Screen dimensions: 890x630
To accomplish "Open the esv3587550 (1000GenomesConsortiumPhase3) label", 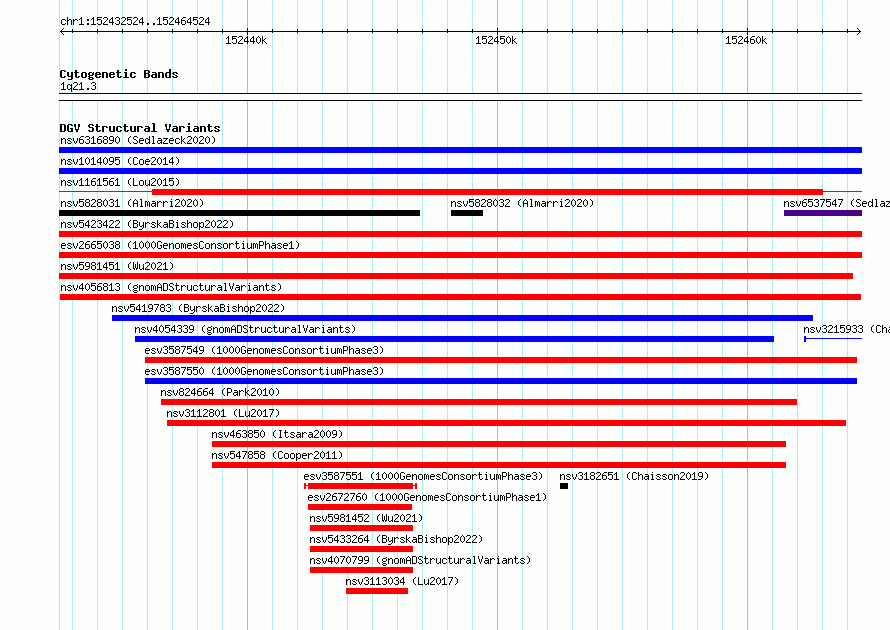I will point(264,371).
